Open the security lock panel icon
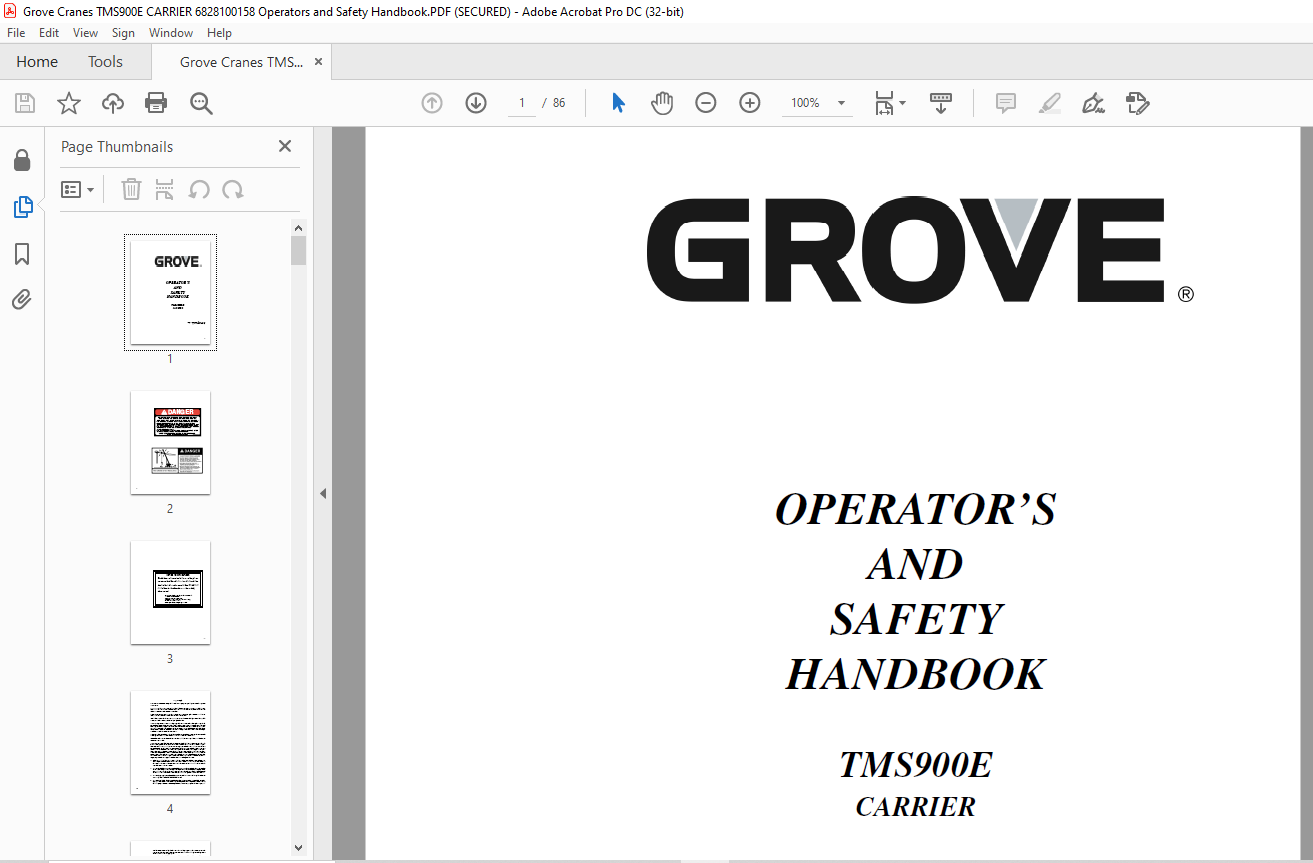The width and height of the screenshot is (1313, 863). coord(22,160)
